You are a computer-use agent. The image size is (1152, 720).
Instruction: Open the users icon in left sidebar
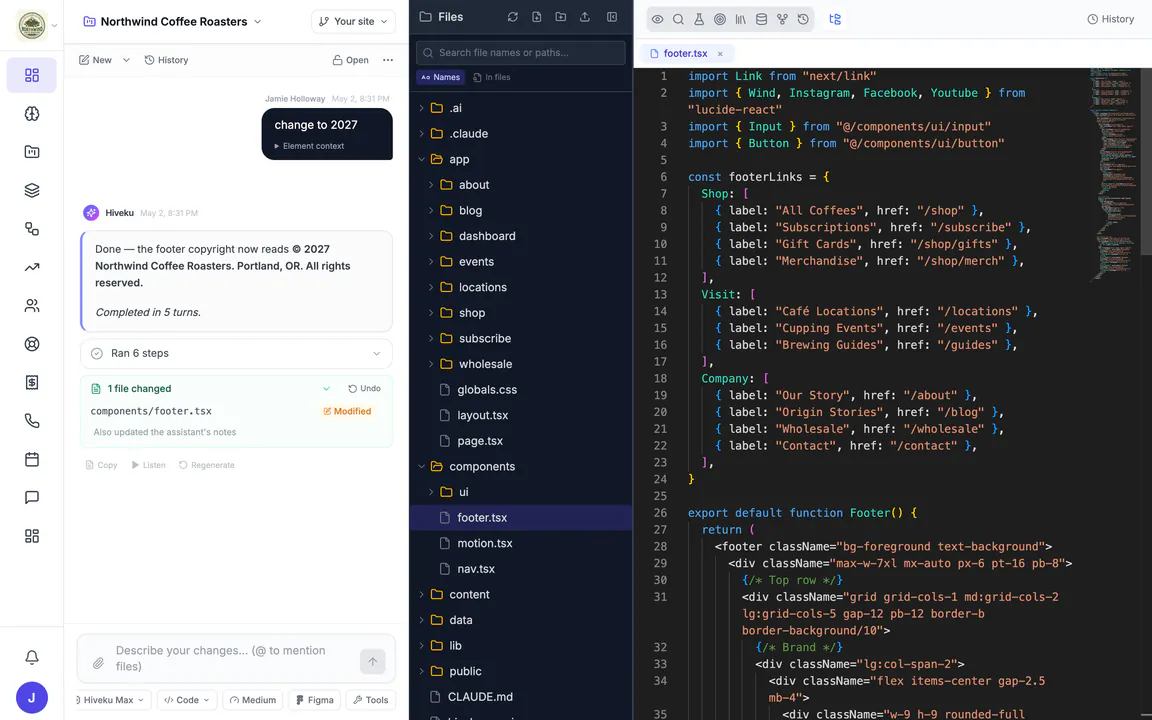click(x=32, y=306)
